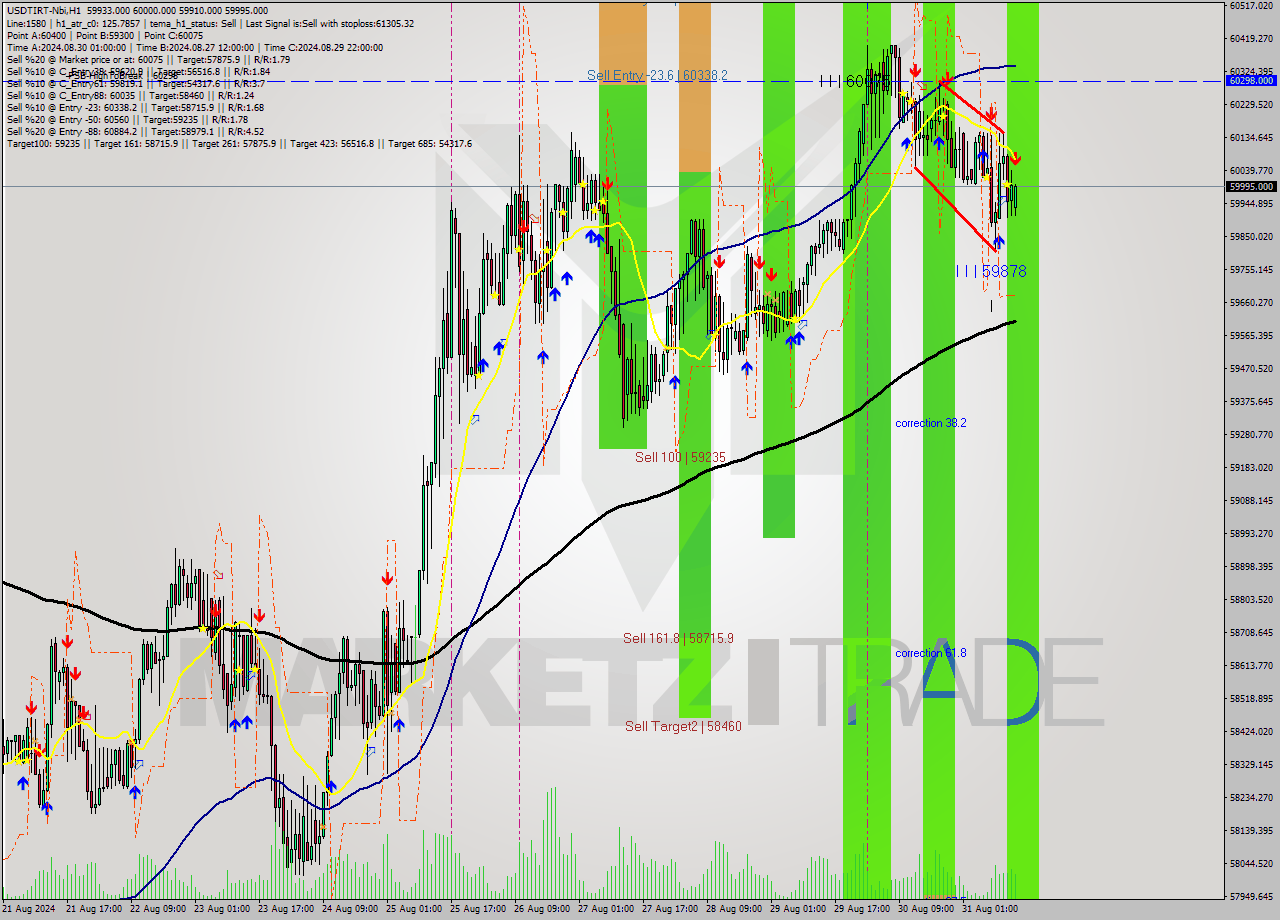Click the 'Sell %20 @ Entry -88: 60884.2' line
Screen dimensions: 1280x920
(x=135, y=132)
